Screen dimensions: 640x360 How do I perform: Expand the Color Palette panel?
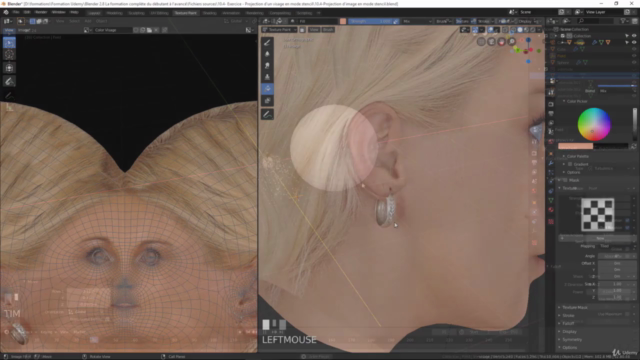click(578, 156)
